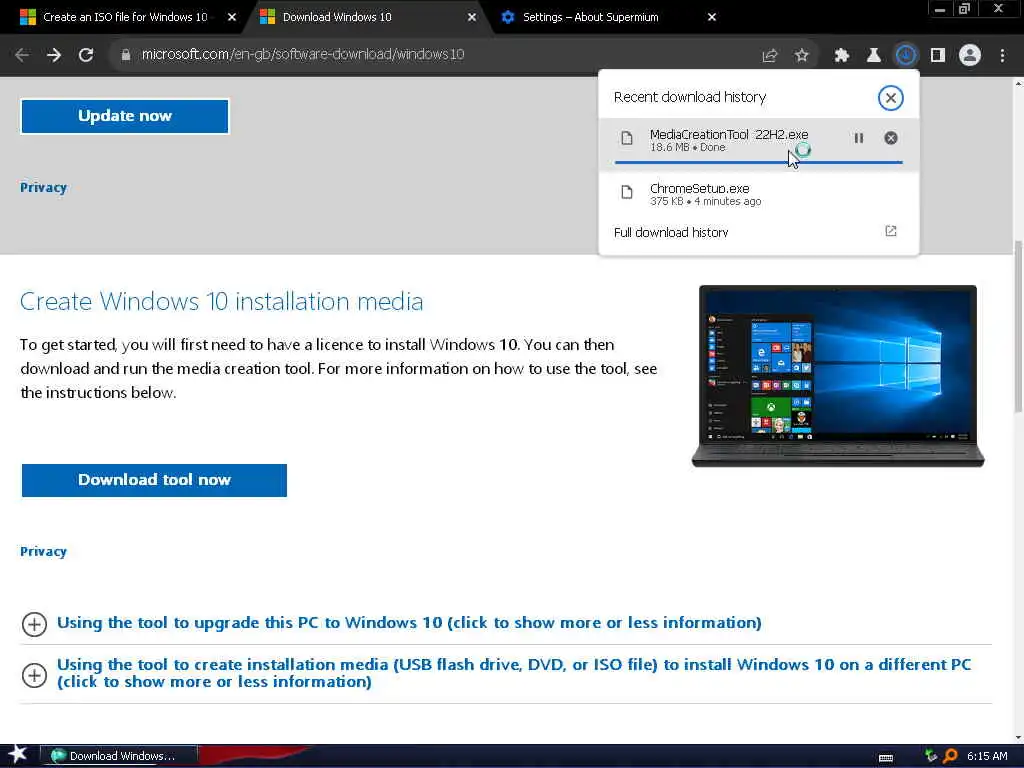
Task: Open the Extensions puzzle icon
Action: tap(842, 56)
